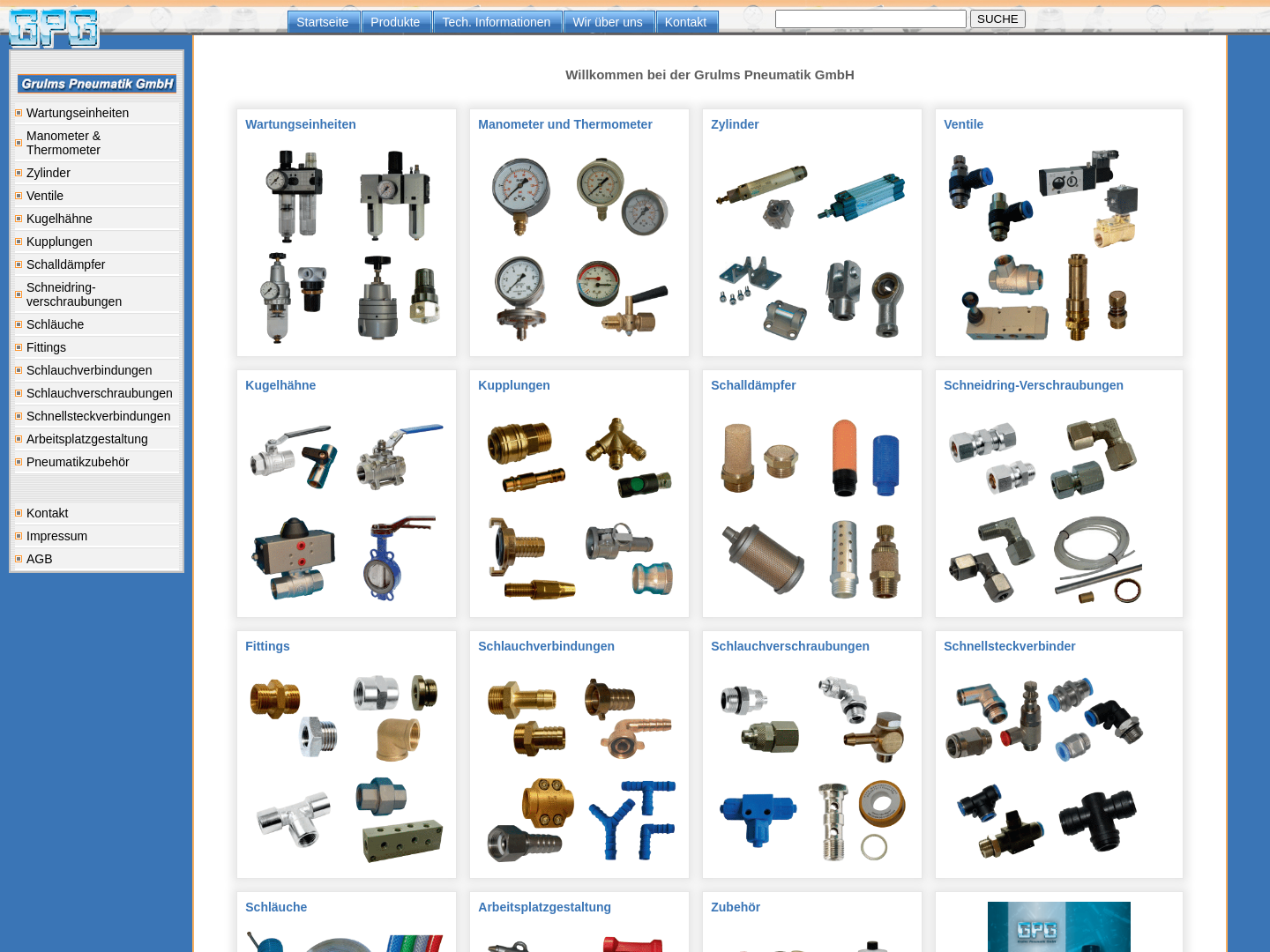Image resolution: width=1270 pixels, height=952 pixels.
Task: Open the Zubehör card title
Action: click(736, 907)
